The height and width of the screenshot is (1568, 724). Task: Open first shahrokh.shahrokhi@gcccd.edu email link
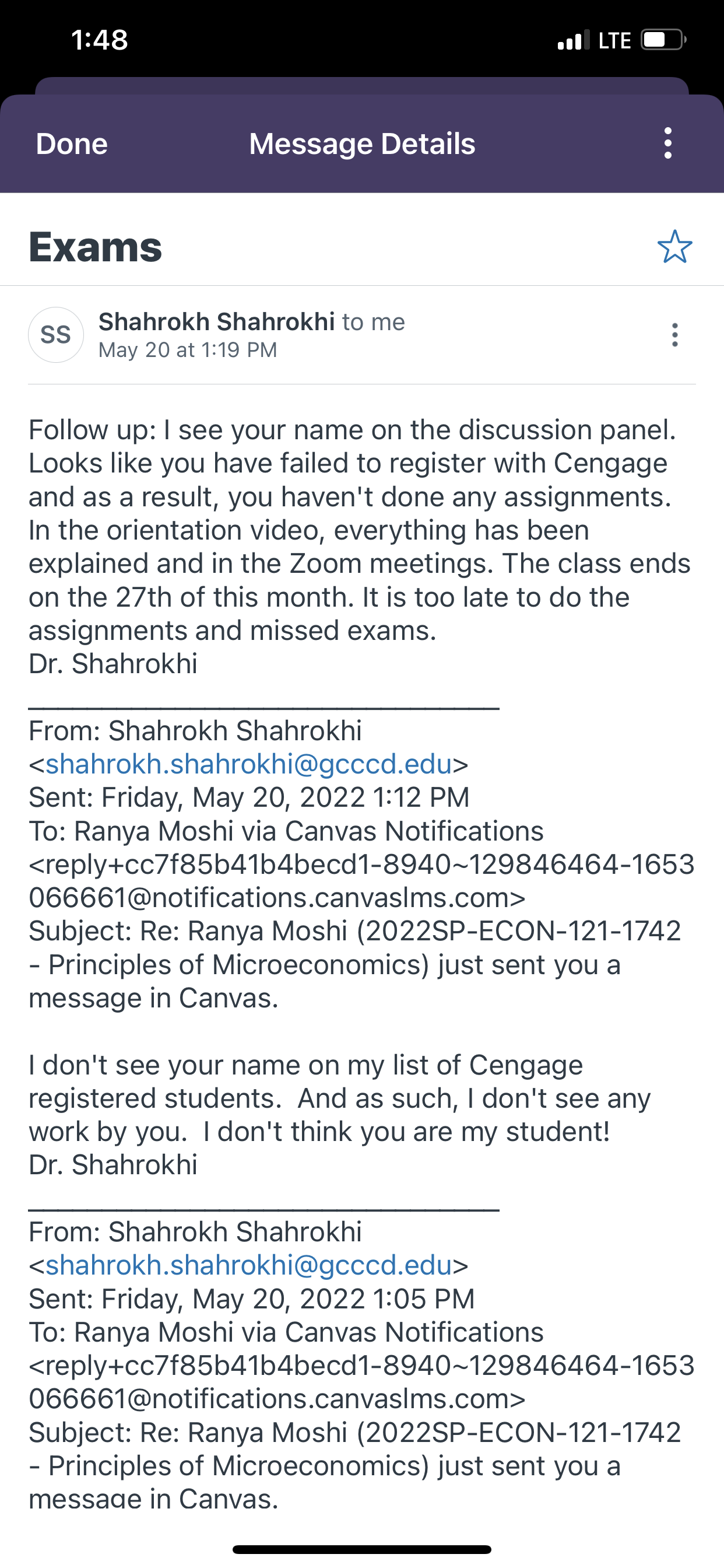click(x=249, y=764)
